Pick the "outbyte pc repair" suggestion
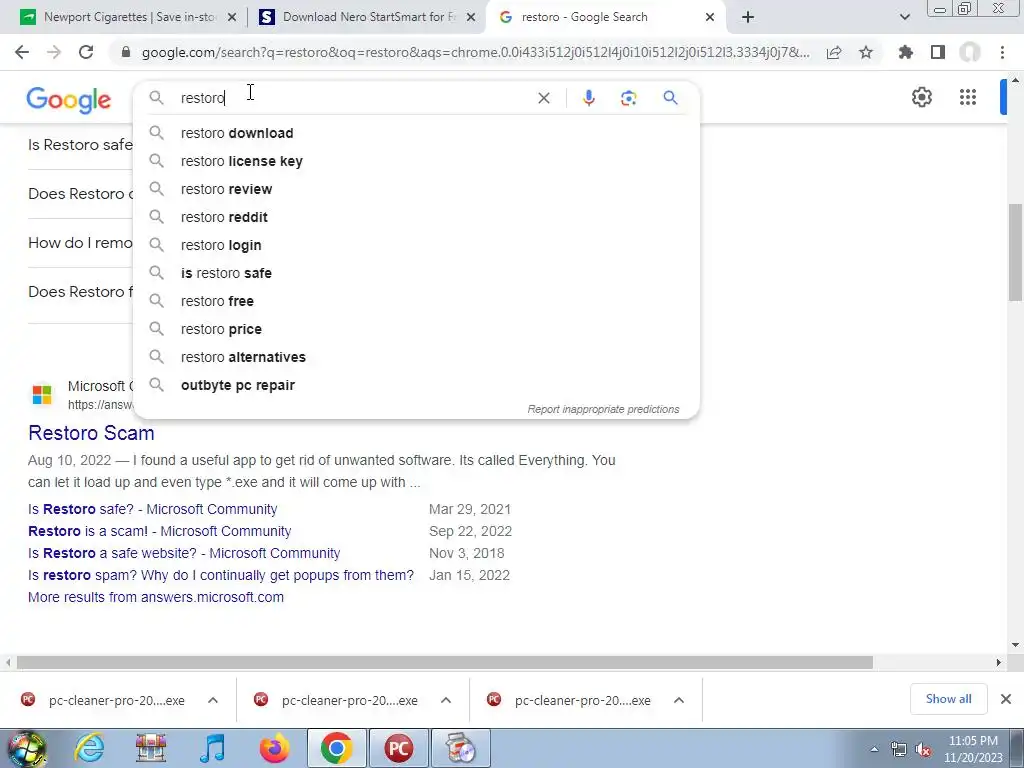Image resolution: width=1024 pixels, height=768 pixels. [x=417, y=385]
